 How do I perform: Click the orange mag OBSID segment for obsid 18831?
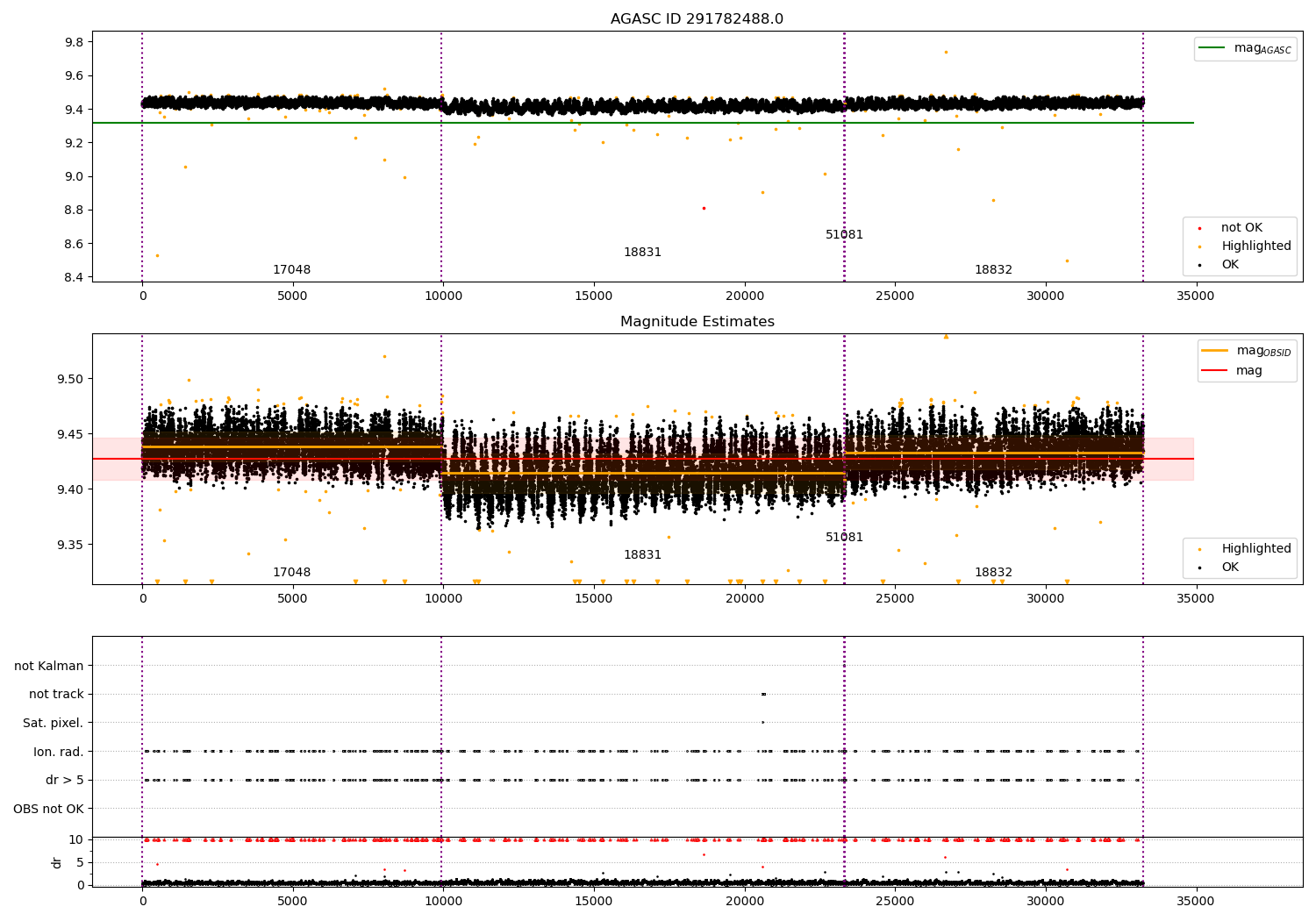[x=642, y=474]
